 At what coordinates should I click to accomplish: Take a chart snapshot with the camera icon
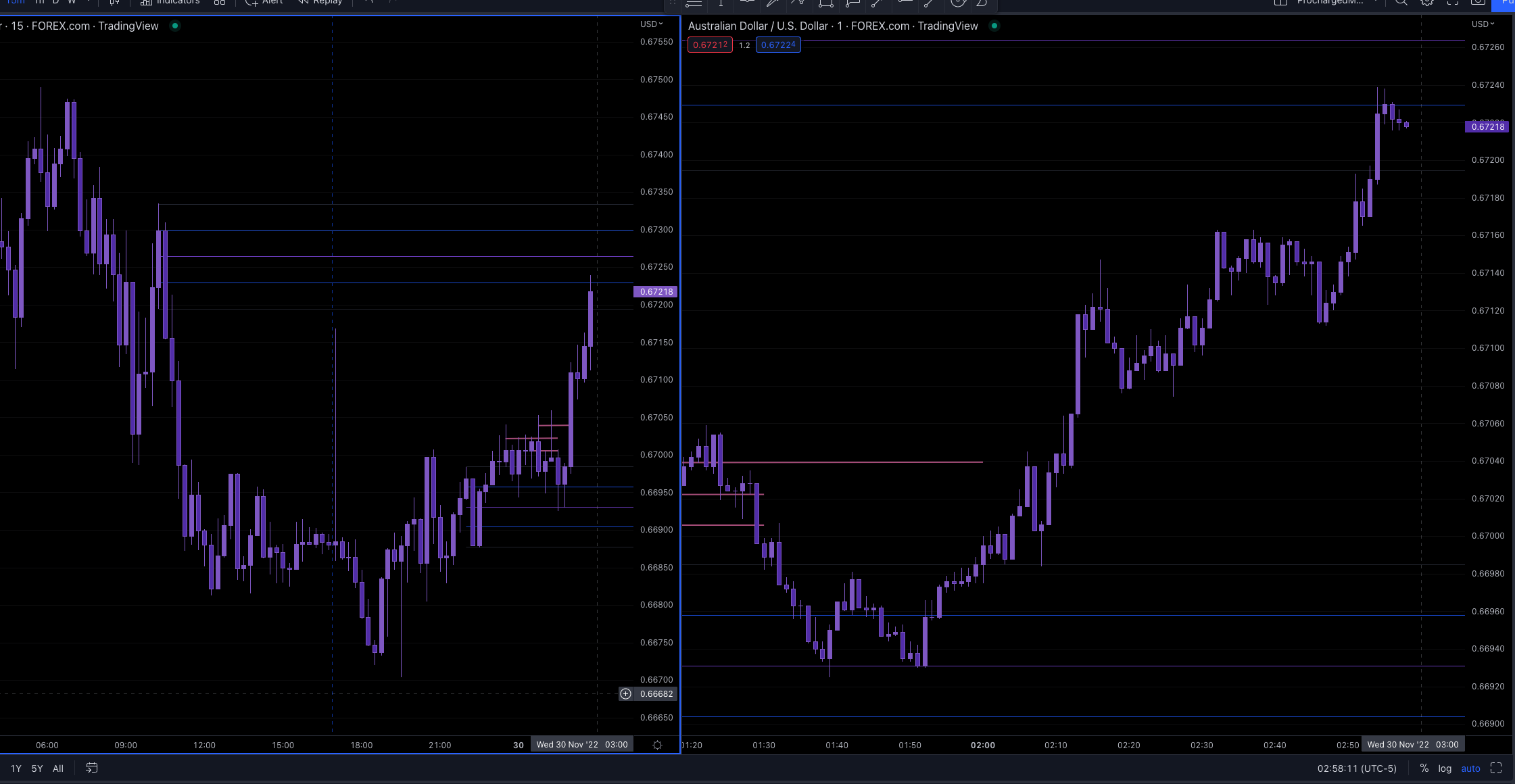tap(1478, 3)
